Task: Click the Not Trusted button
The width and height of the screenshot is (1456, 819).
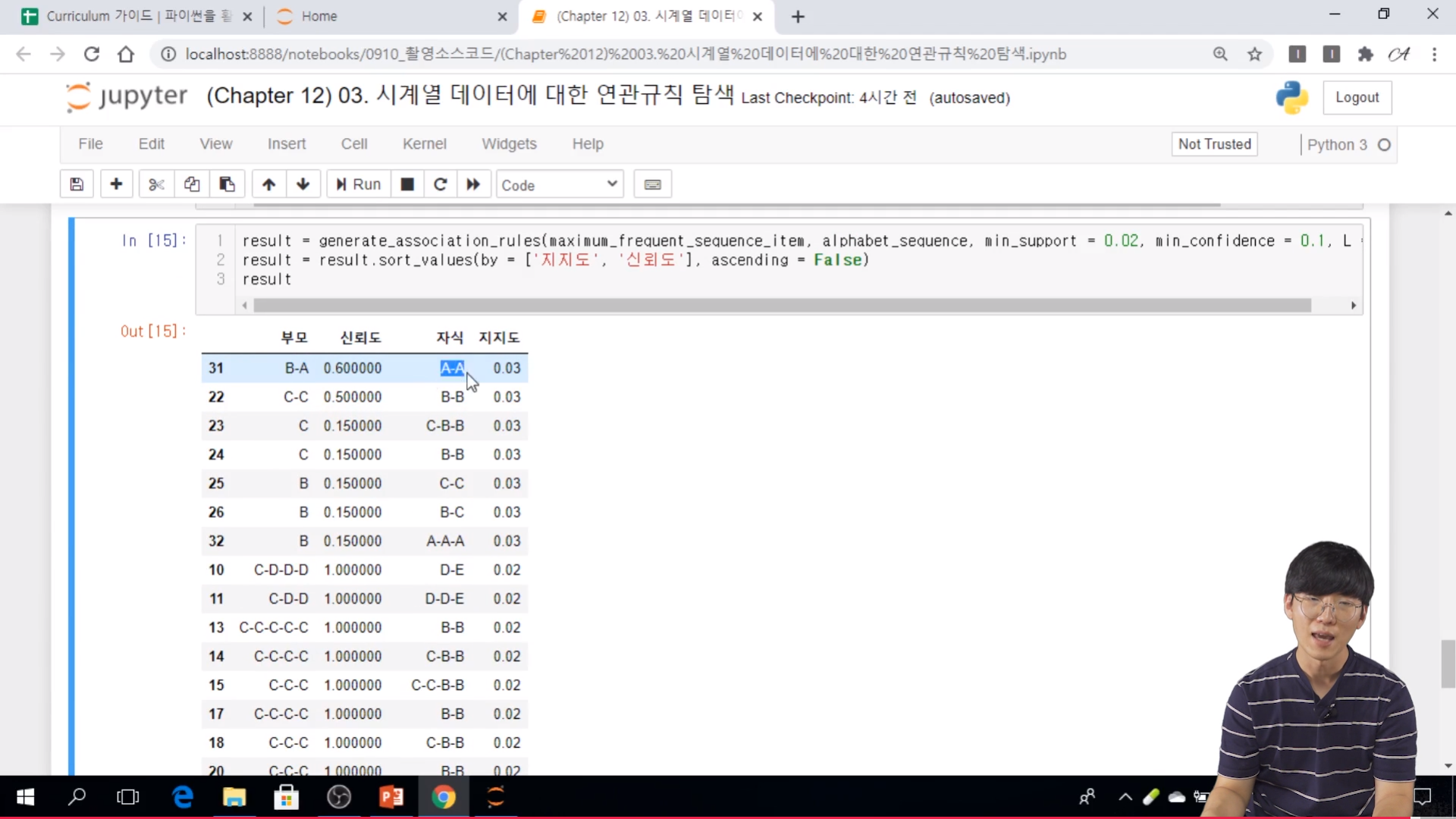Action: click(x=1214, y=144)
